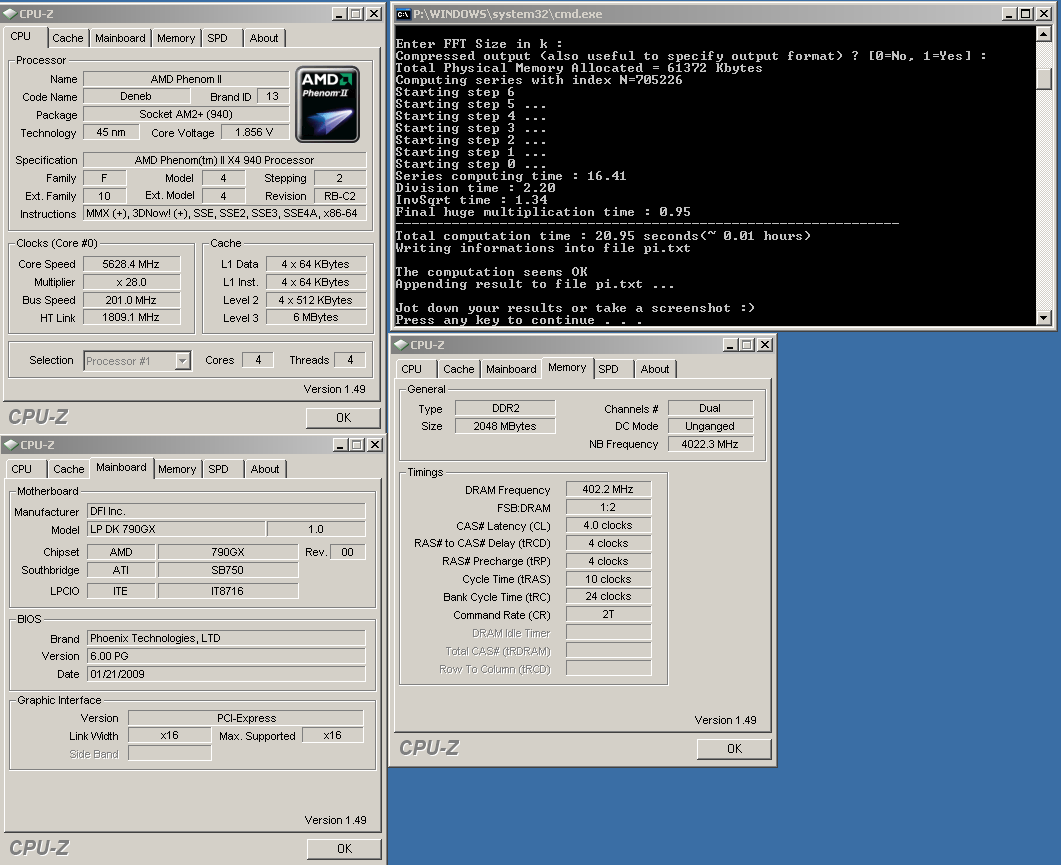
Task: Select the SPD tab in top-left CPU-Z window
Action: (217, 39)
